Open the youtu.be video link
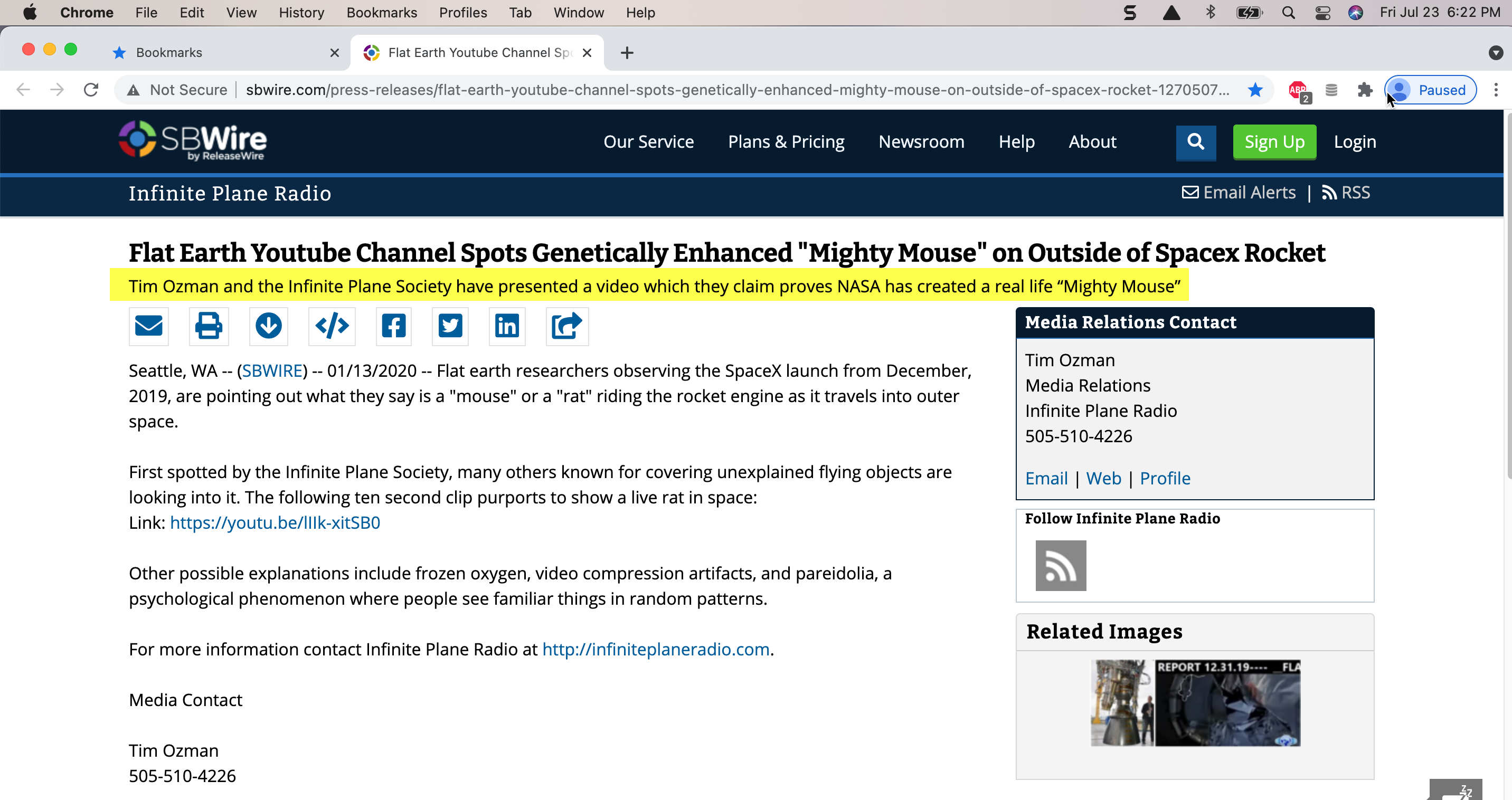This screenshot has width=1512, height=800. tap(275, 522)
